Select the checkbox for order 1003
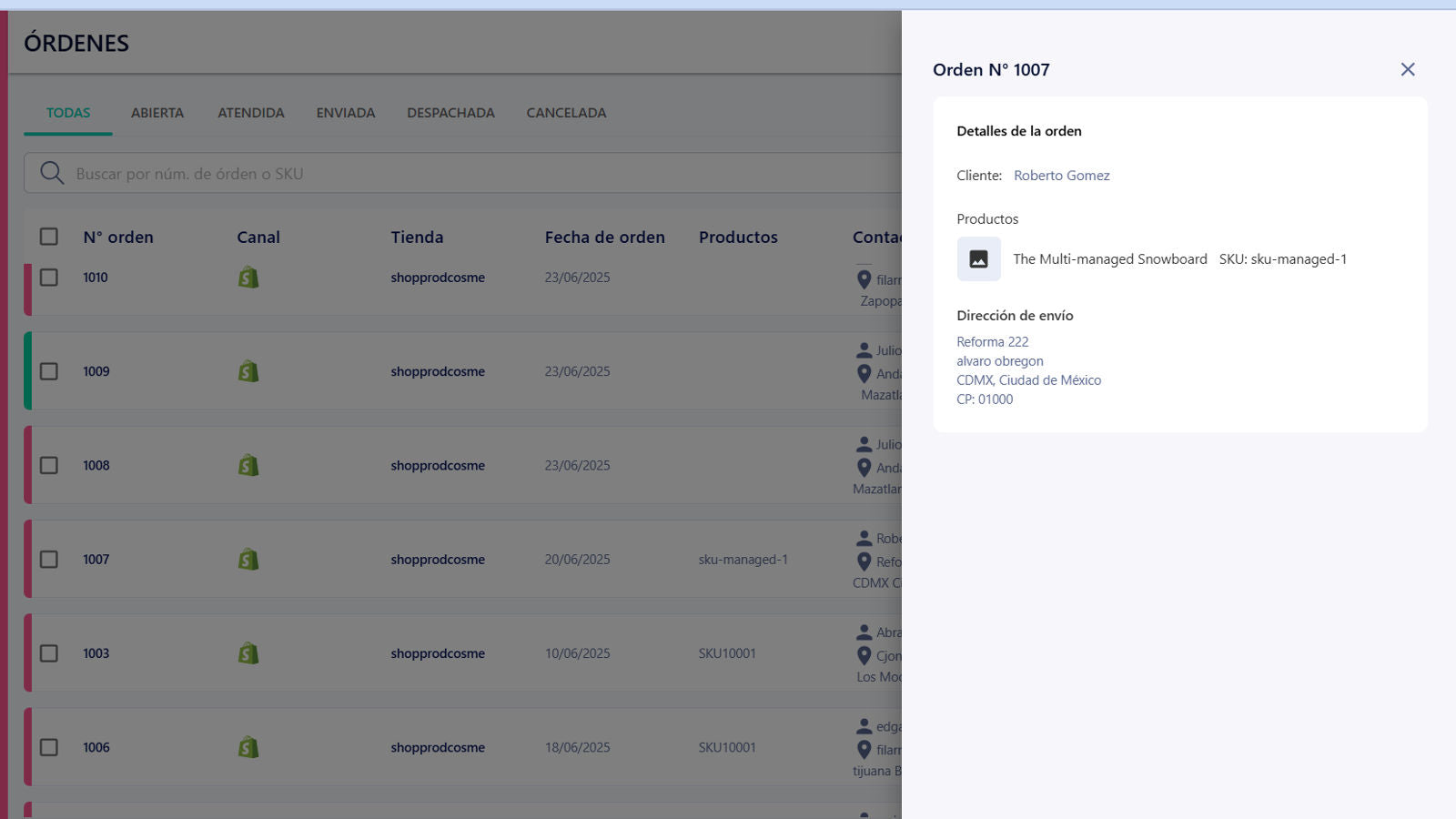 coord(49,653)
